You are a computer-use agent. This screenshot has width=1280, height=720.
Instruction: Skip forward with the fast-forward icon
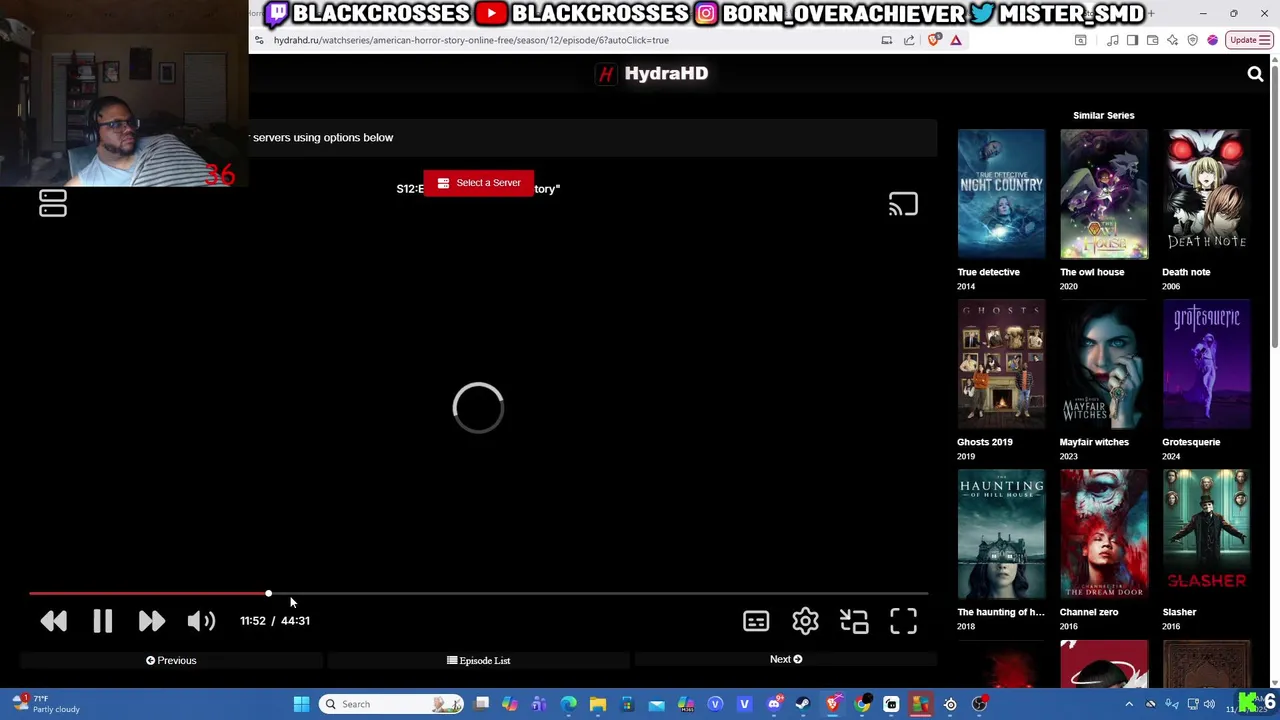[x=151, y=621]
